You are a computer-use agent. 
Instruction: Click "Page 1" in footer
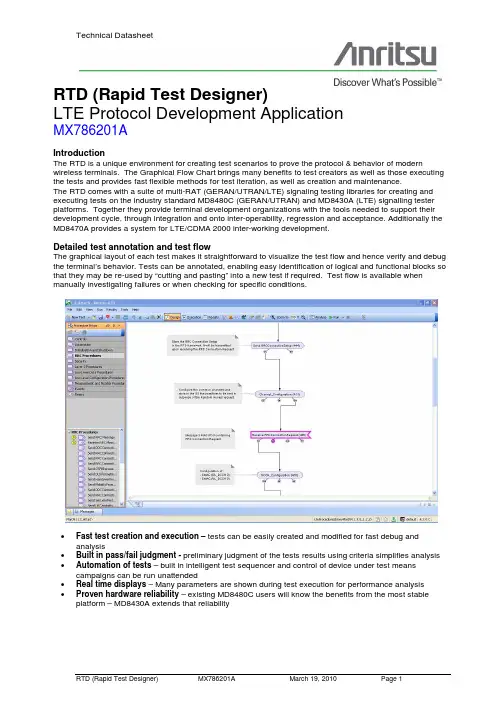pyautogui.click(x=391, y=678)
